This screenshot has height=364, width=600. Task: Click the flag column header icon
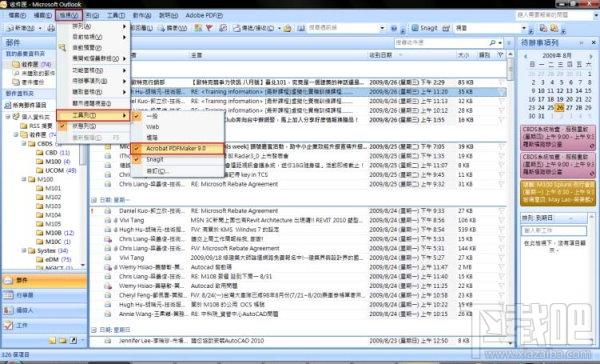point(501,55)
